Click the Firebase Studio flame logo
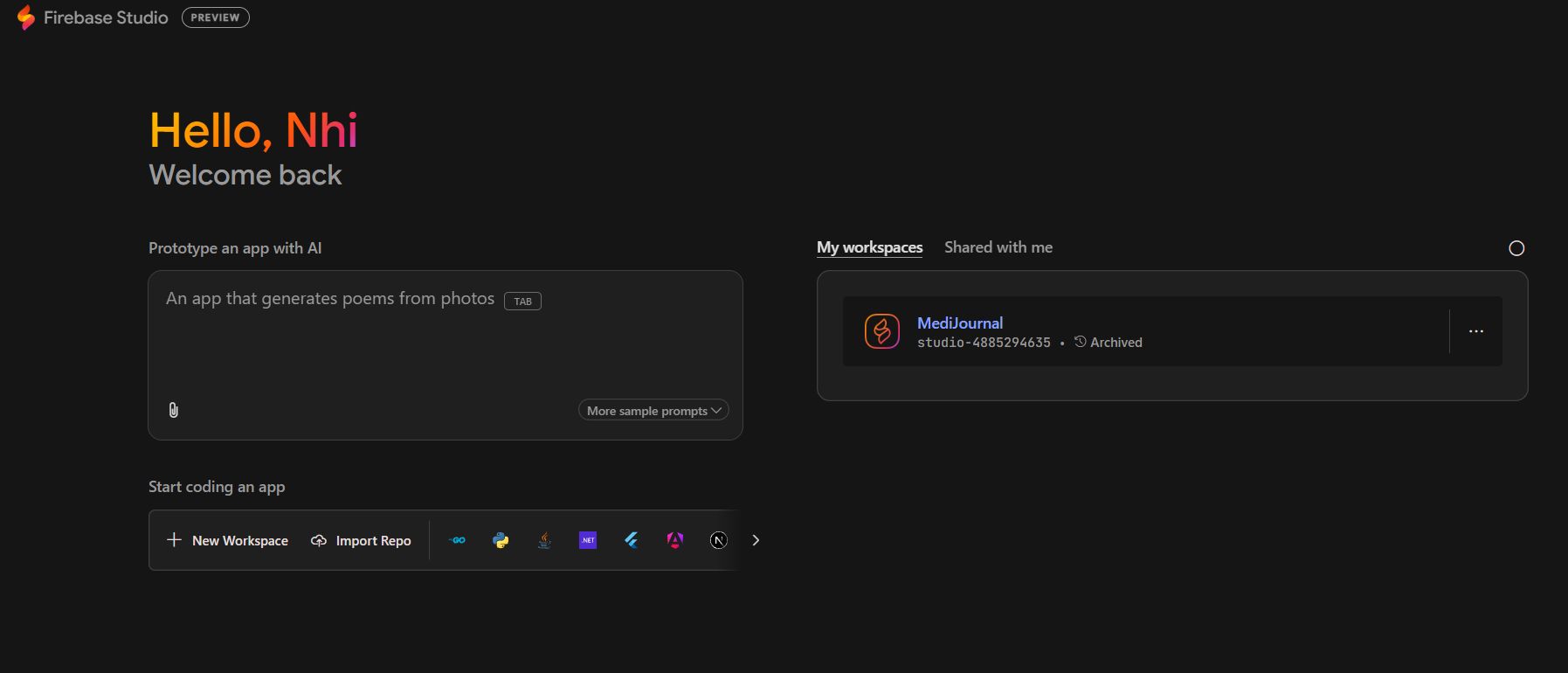Image resolution: width=1568 pixels, height=673 pixels. (x=26, y=17)
